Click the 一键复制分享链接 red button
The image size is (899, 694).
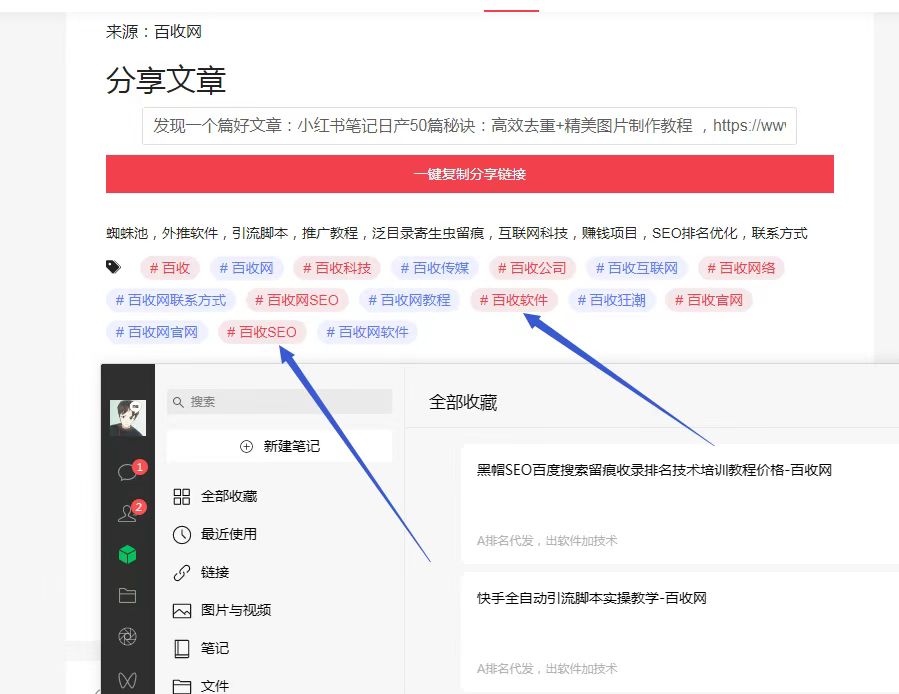(x=470, y=174)
